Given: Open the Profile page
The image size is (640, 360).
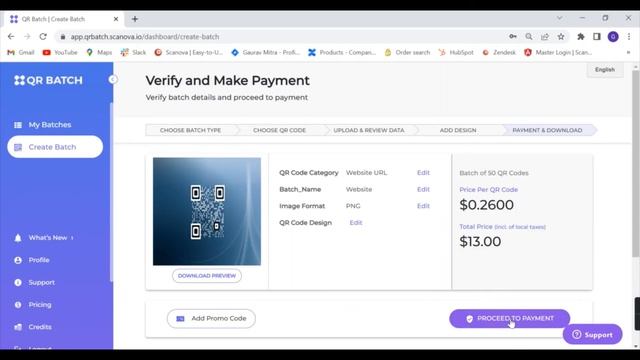Looking at the screenshot, I should pos(39,260).
